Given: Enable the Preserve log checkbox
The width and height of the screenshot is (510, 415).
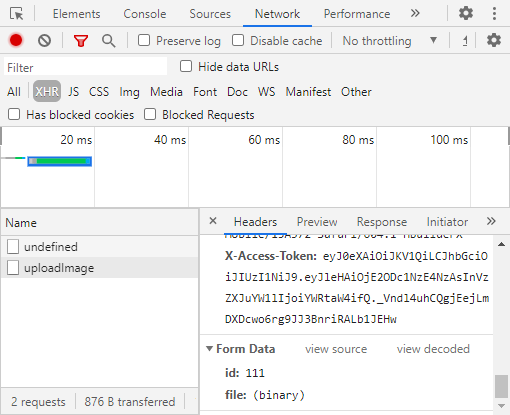Looking at the screenshot, I should coord(144,40).
